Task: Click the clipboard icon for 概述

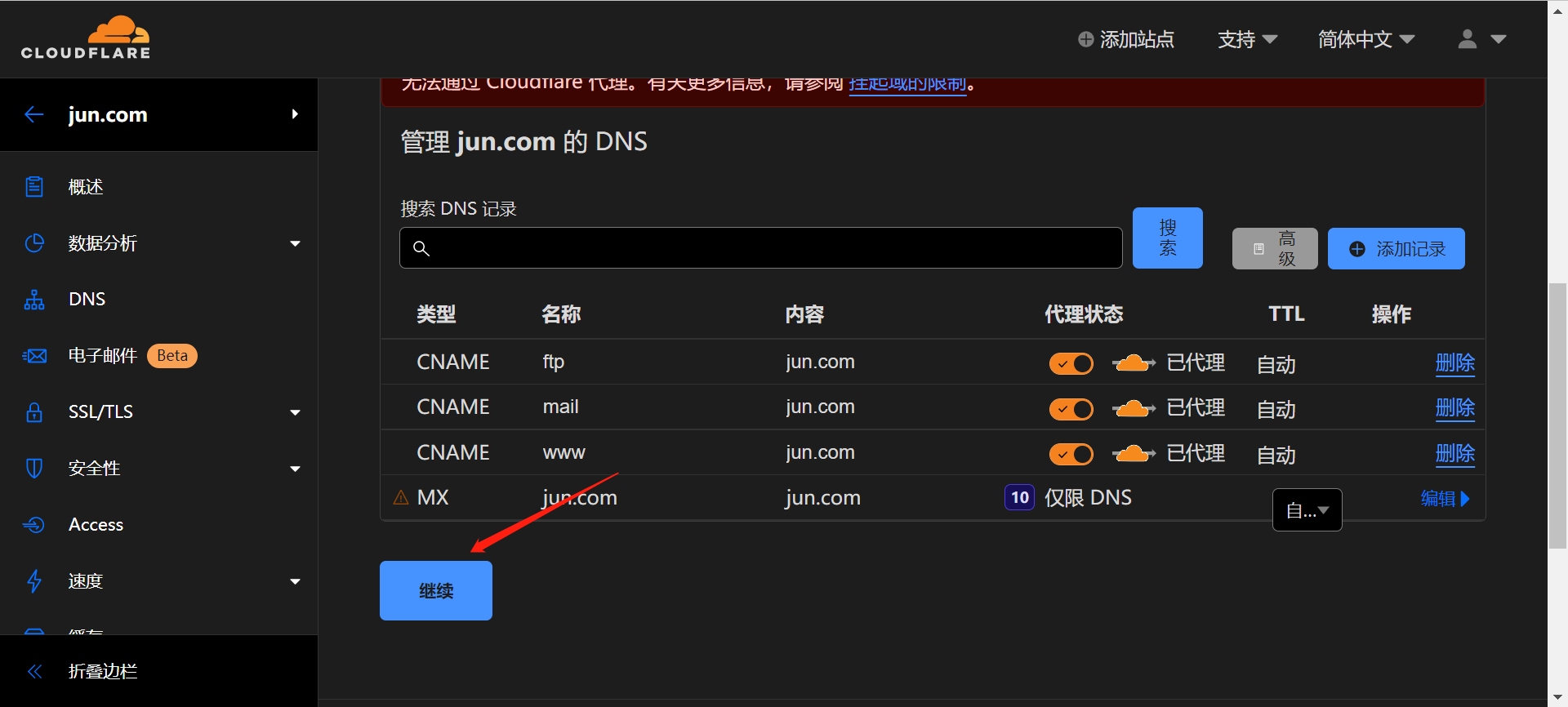Action: pos(34,187)
